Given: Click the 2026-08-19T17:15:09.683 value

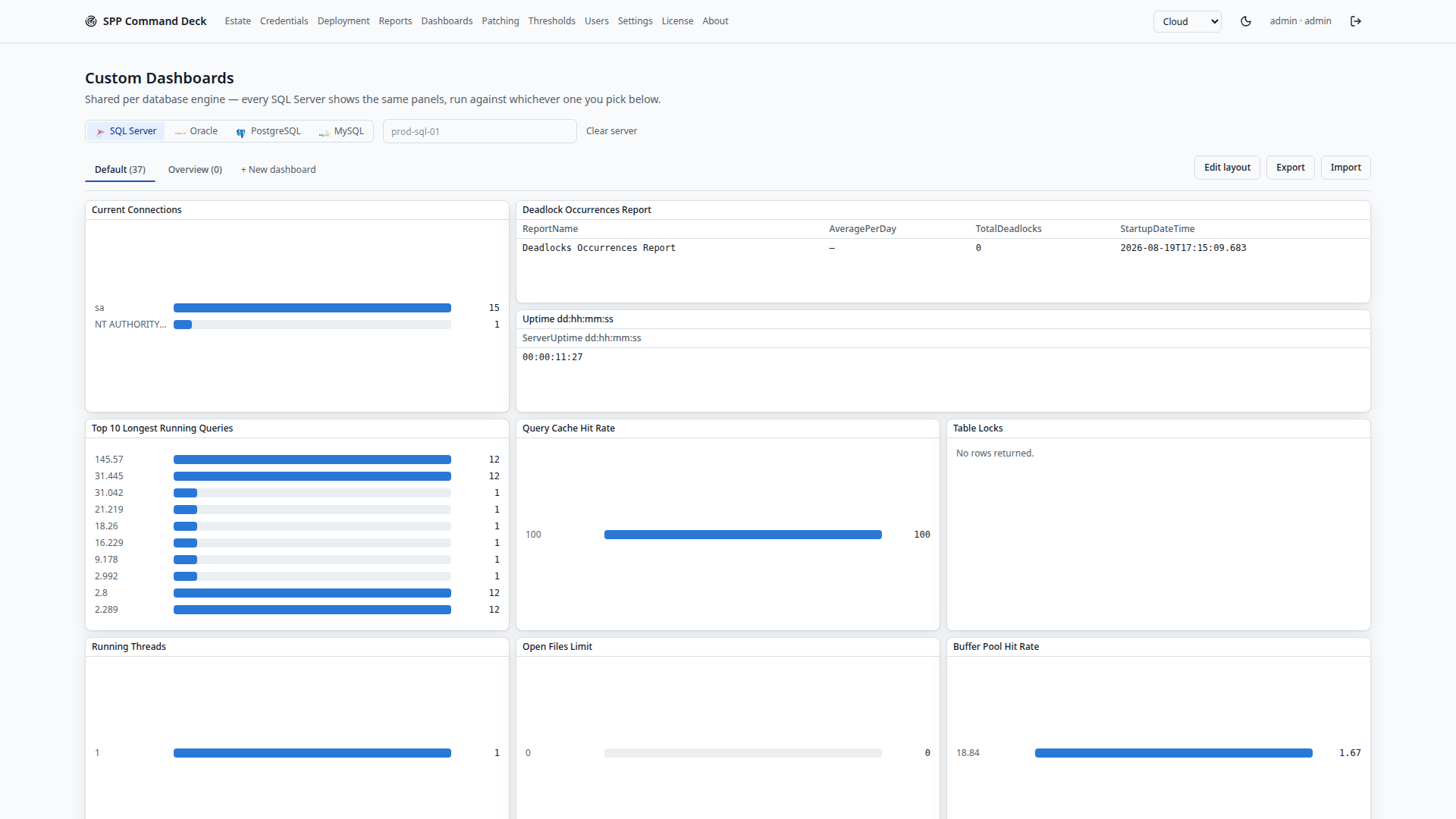Looking at the screenshot, I should 1183,248.
